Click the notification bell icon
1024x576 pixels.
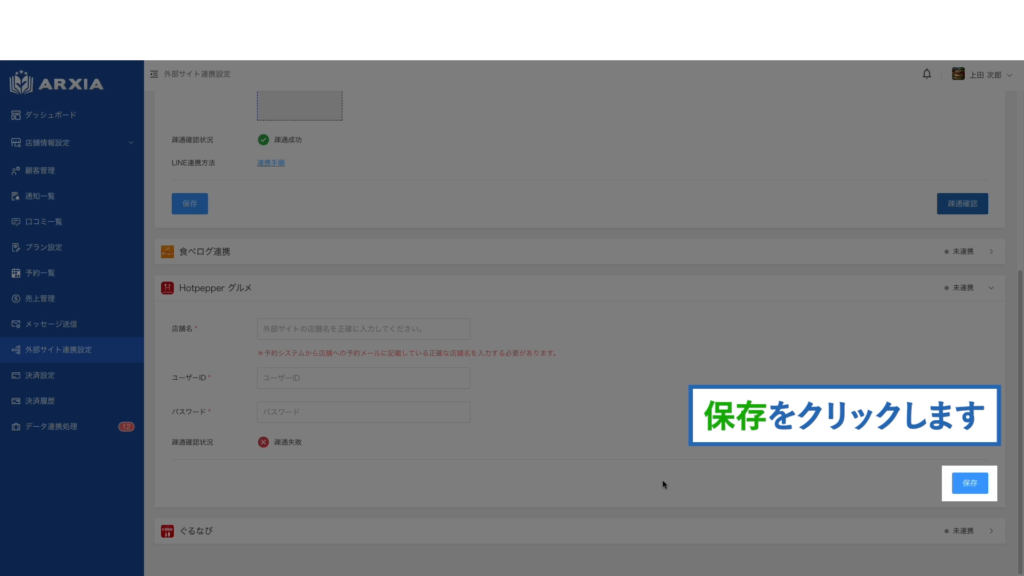pos(927,74)
